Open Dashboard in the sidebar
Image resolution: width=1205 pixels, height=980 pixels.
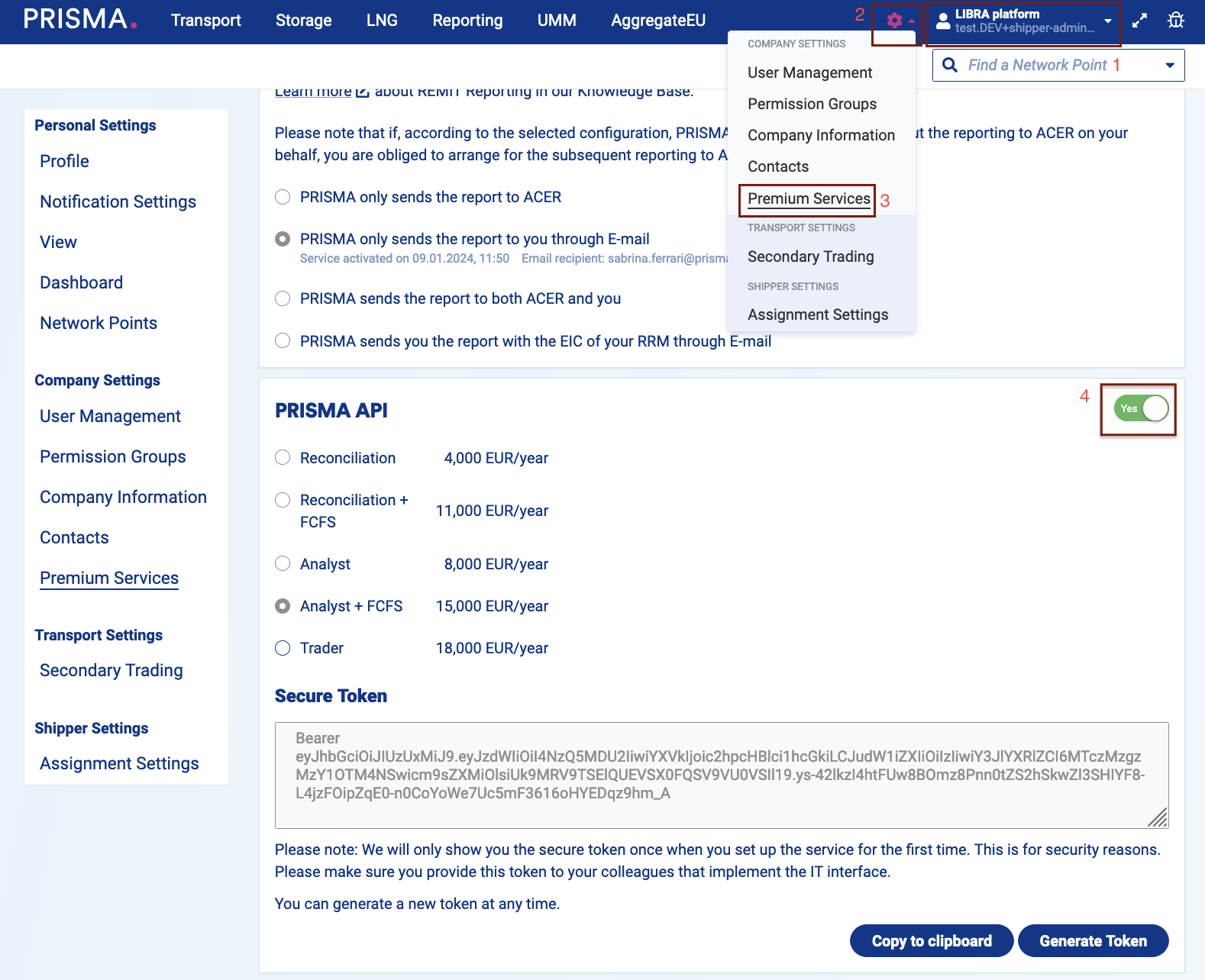point(81,282)
